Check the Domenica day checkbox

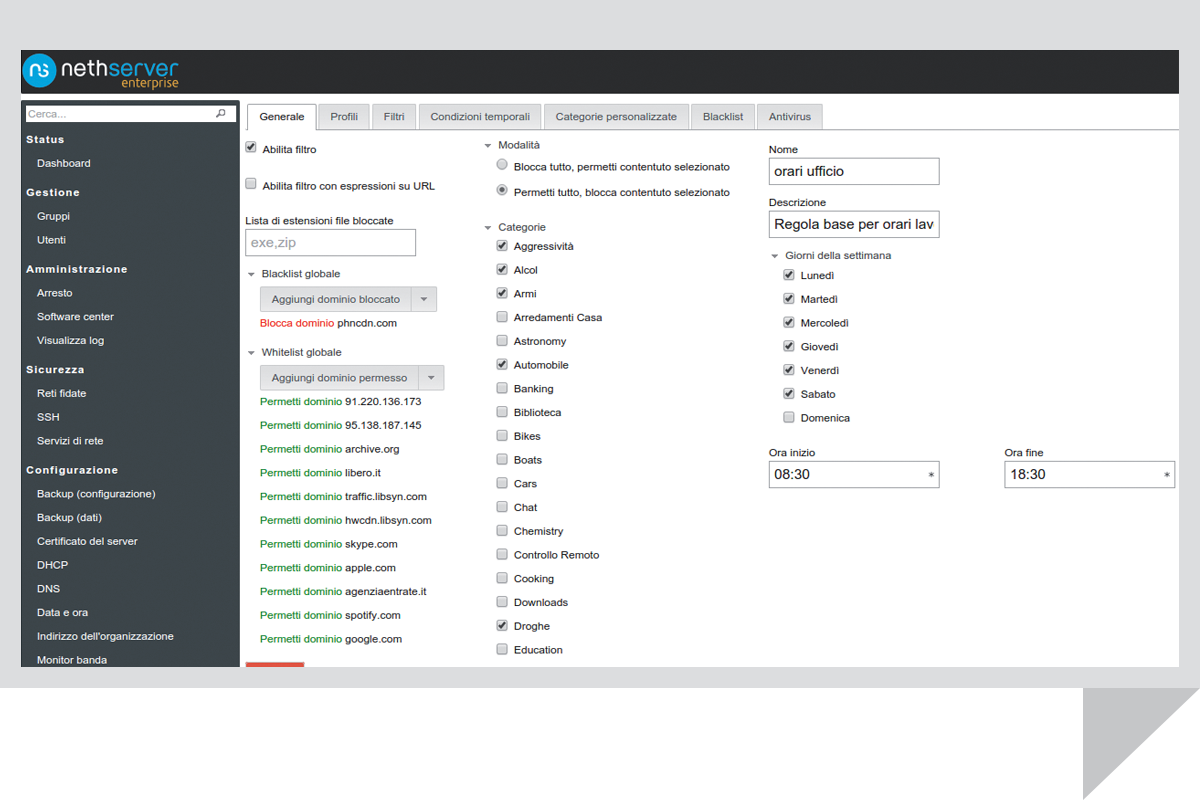(789, 418)
